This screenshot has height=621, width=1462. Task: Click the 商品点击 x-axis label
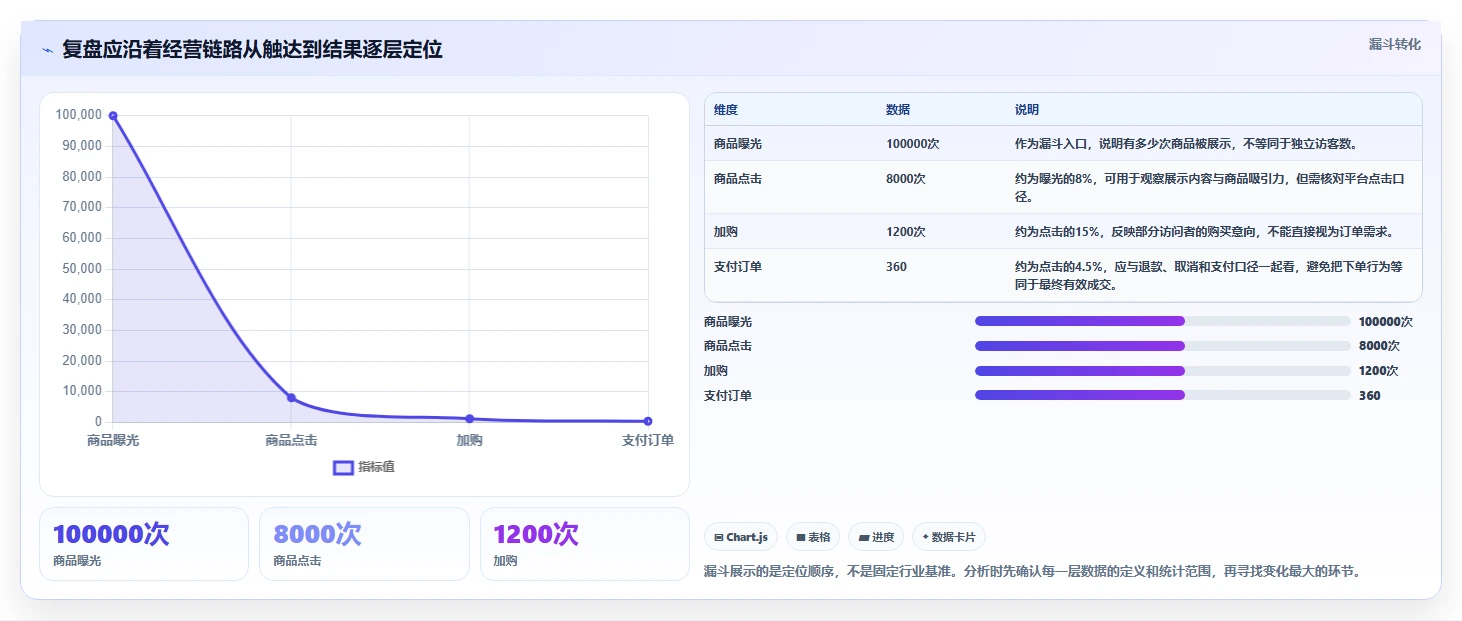pos(291,440)
